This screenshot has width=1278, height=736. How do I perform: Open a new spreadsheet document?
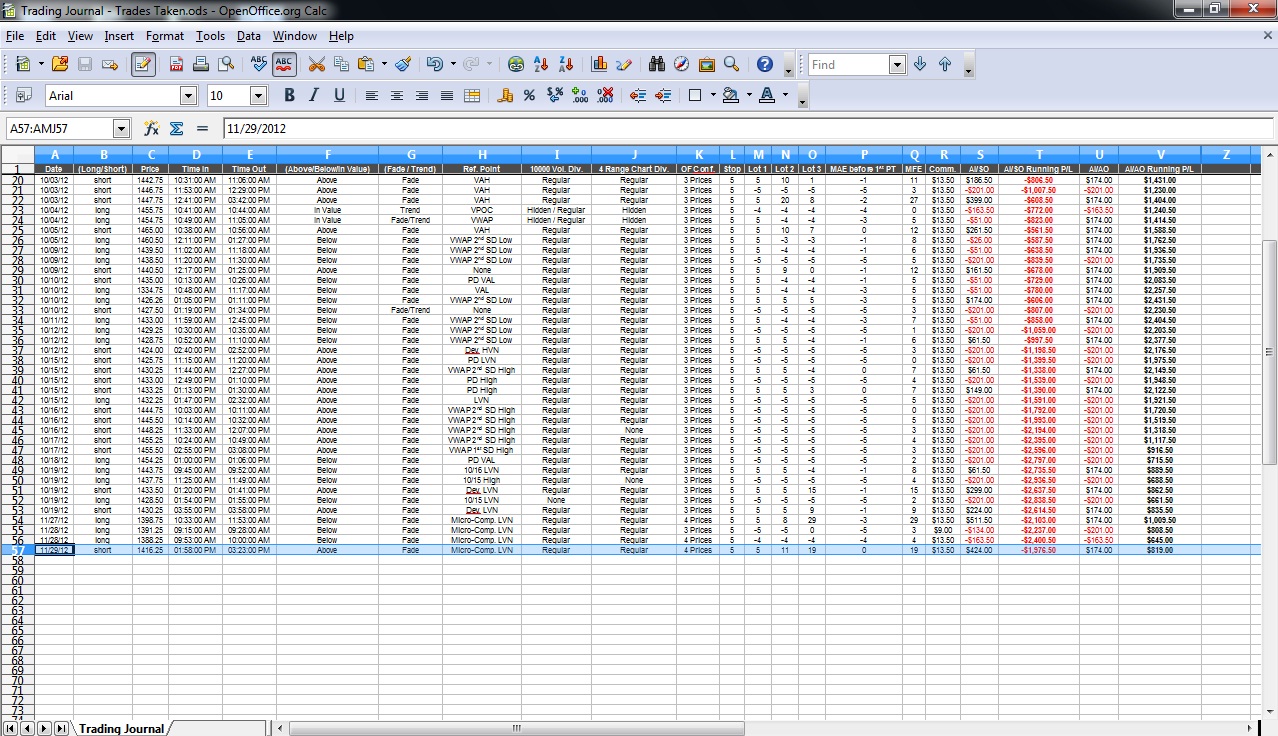(24, 64)
